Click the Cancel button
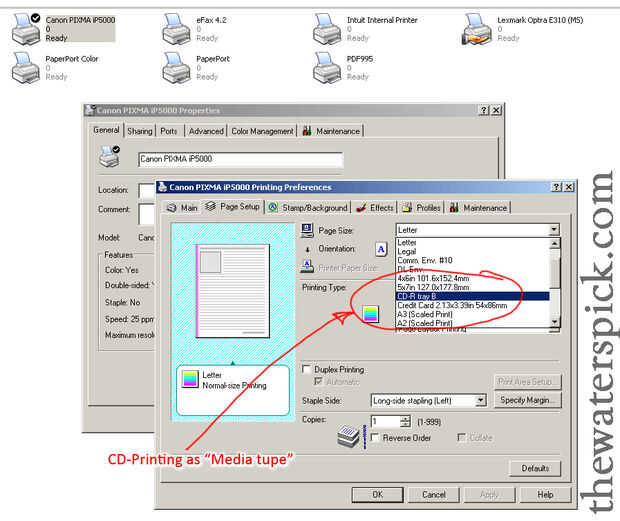The width and height of the screenshot is (620, 521). (434, 495)
